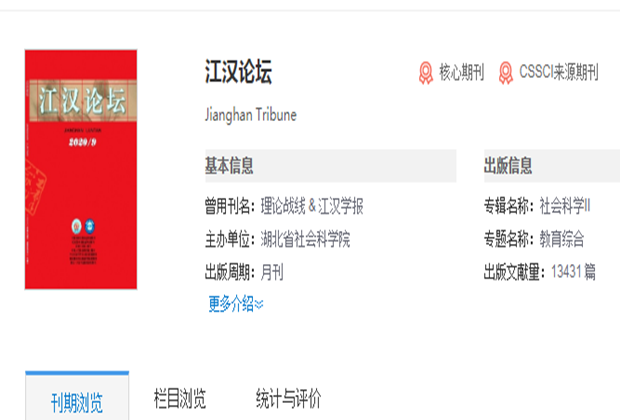Click the 出版信息 section header
This screenshot has height=420, width=620.
[x=509, y=165]
